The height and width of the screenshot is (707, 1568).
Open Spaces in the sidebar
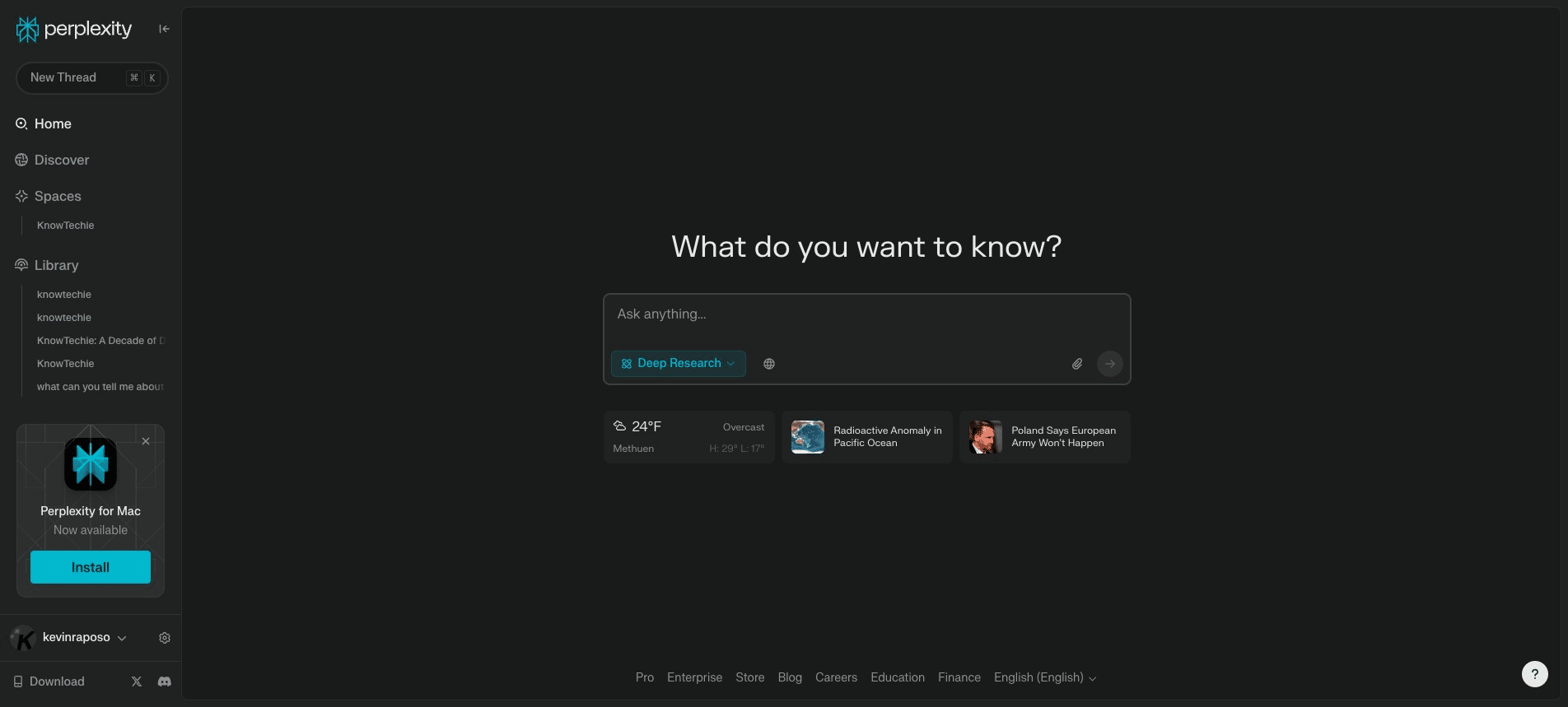coord(48,196)
